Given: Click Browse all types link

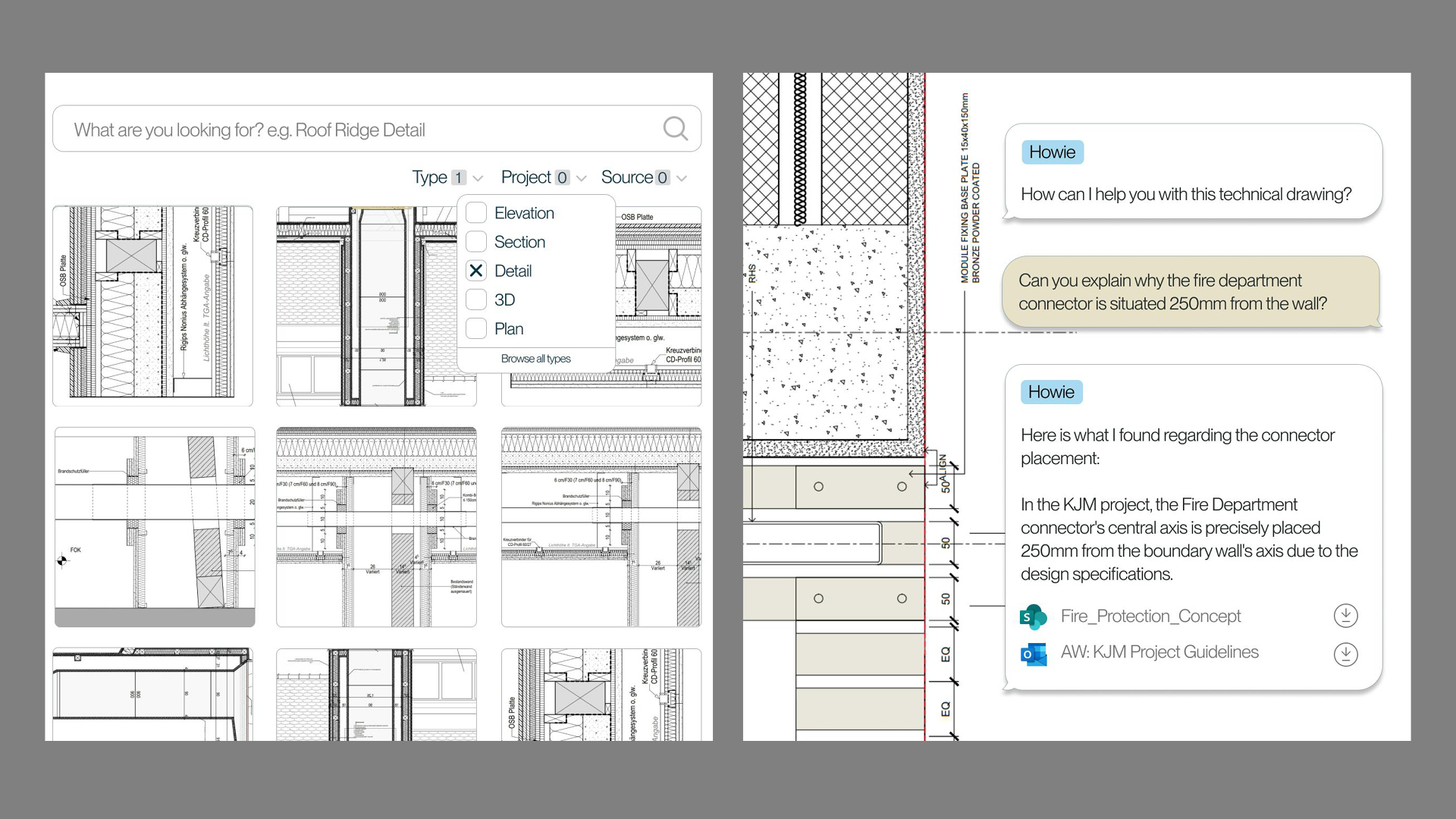Looking at the screenshot, I should [535, 359].
